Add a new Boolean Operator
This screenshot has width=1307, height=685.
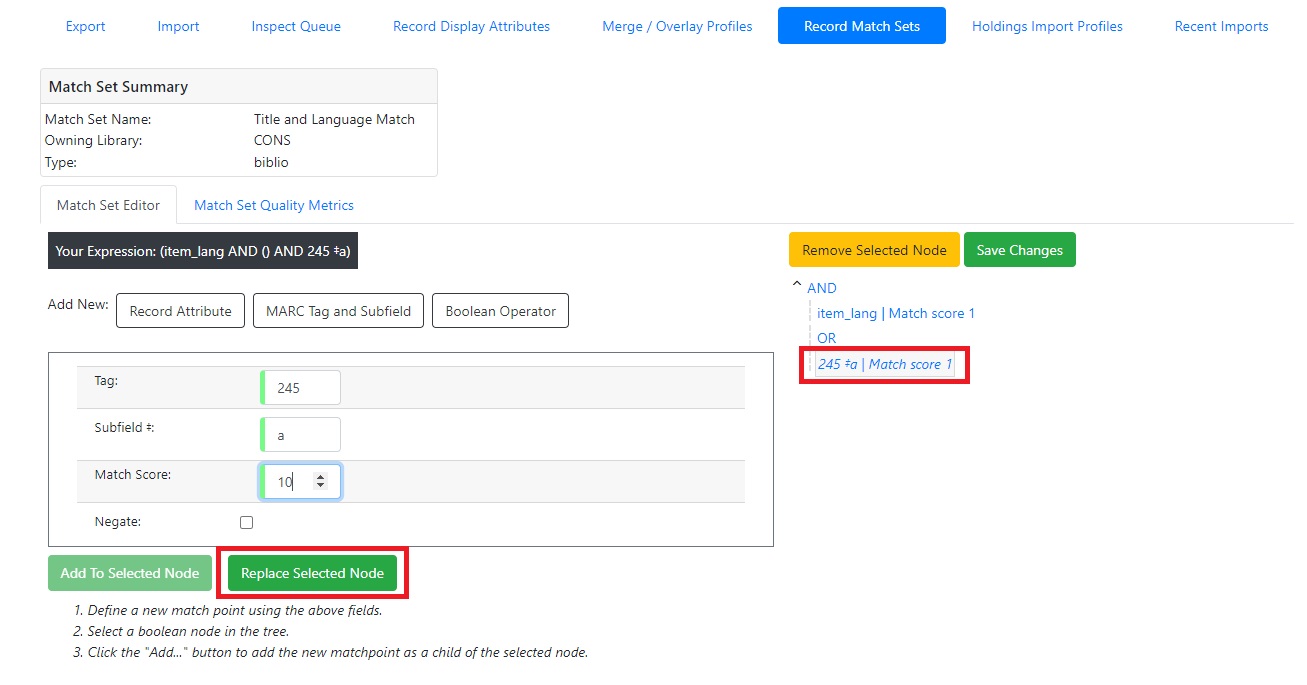point(500,311)
